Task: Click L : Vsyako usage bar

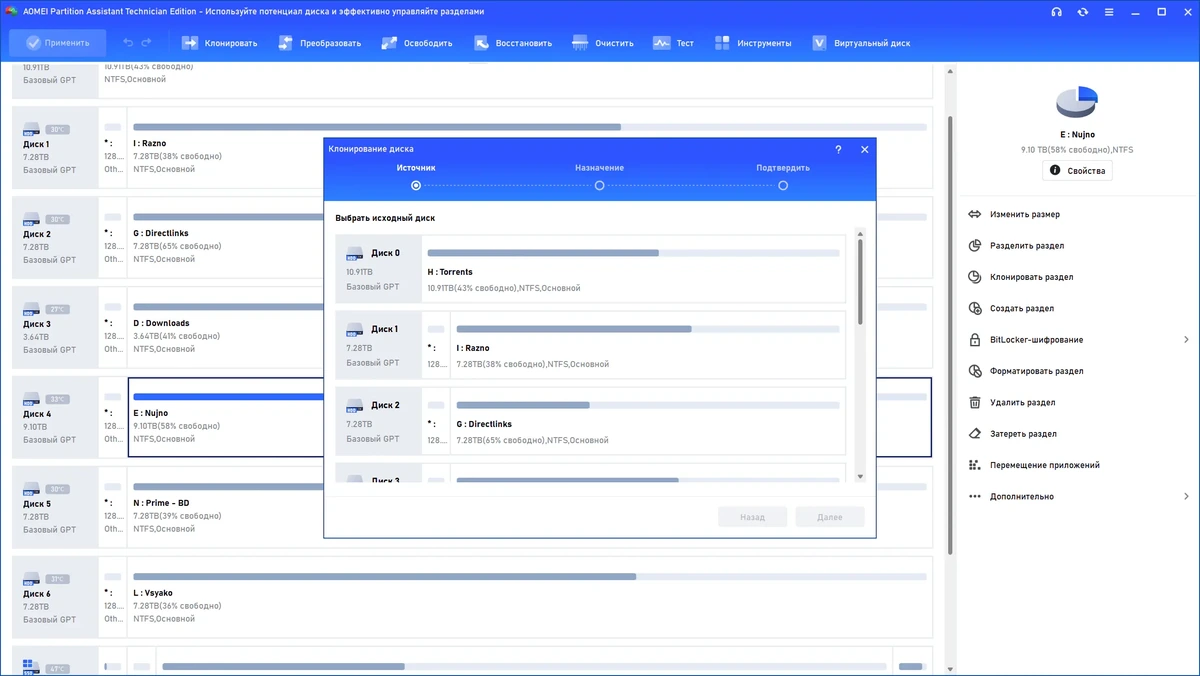Action: [530, 577]
